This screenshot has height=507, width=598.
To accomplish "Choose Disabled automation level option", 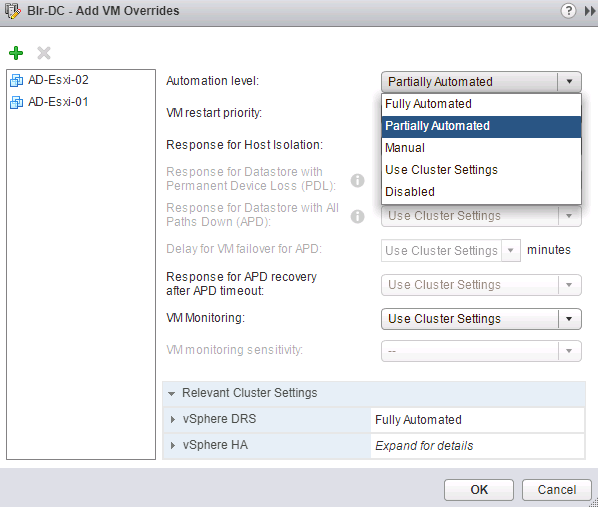I will point(481,192).
